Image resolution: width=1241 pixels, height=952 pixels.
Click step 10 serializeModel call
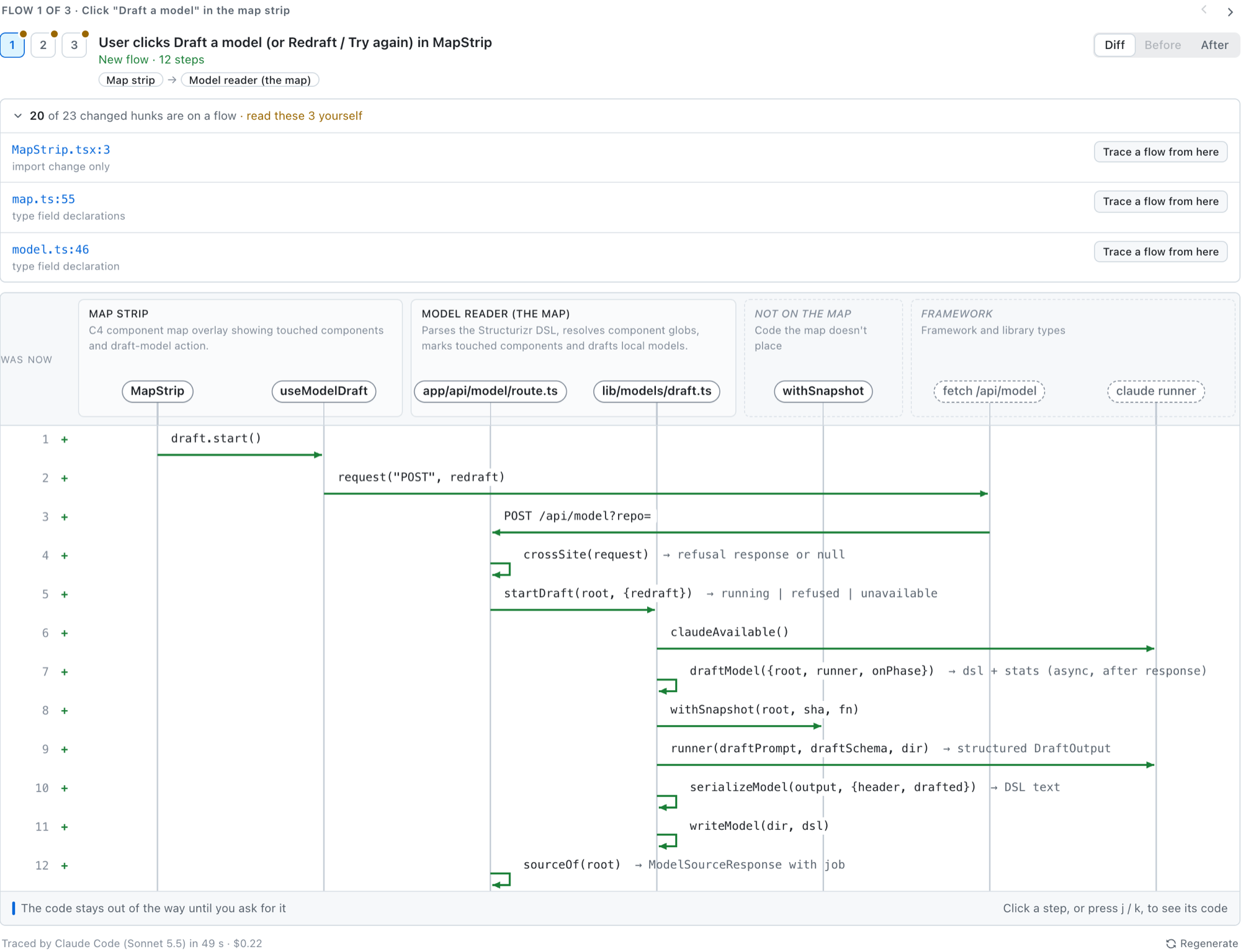point(833,788)
